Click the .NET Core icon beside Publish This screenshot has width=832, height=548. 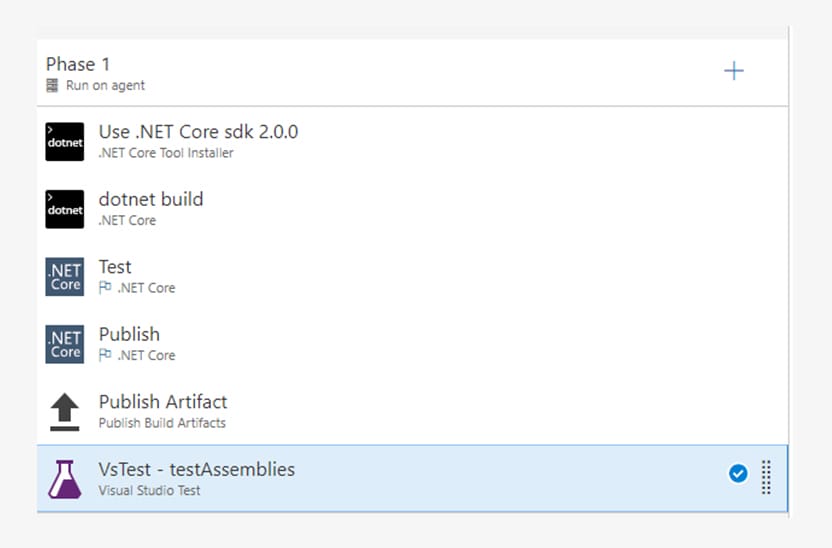pos(65,344)
